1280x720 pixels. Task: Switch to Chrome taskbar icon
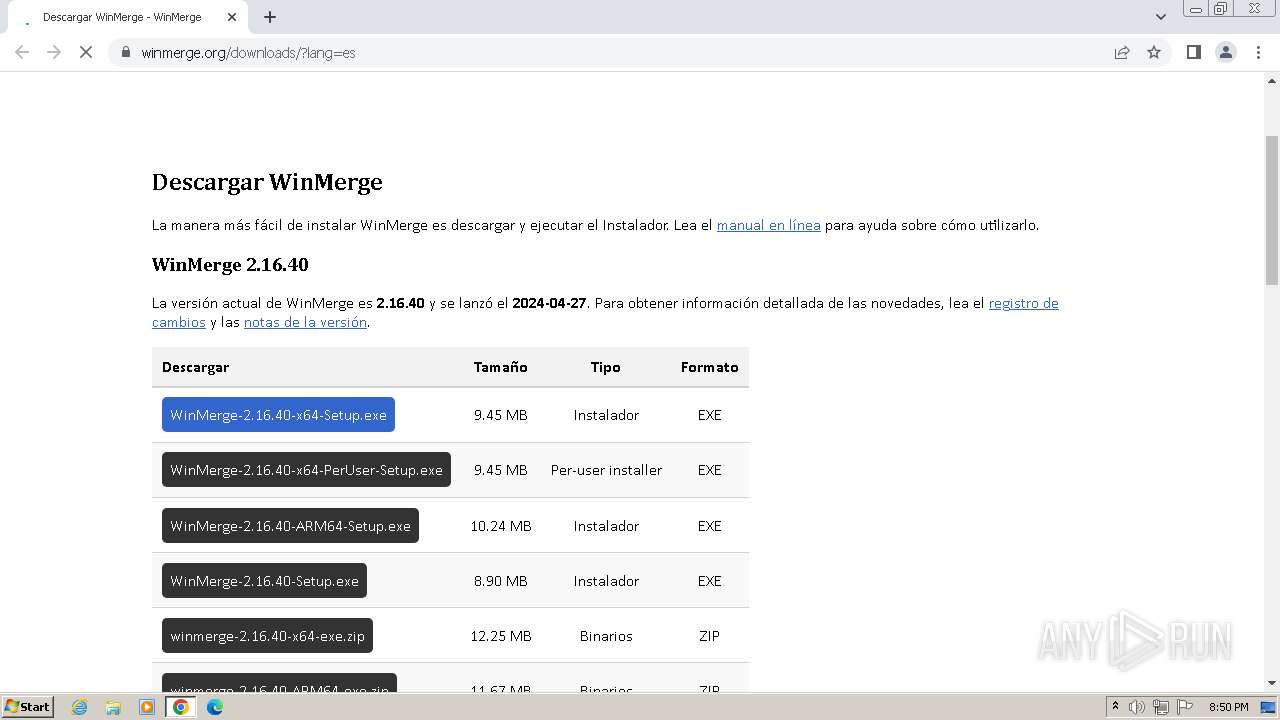click(x=180, y=707)
